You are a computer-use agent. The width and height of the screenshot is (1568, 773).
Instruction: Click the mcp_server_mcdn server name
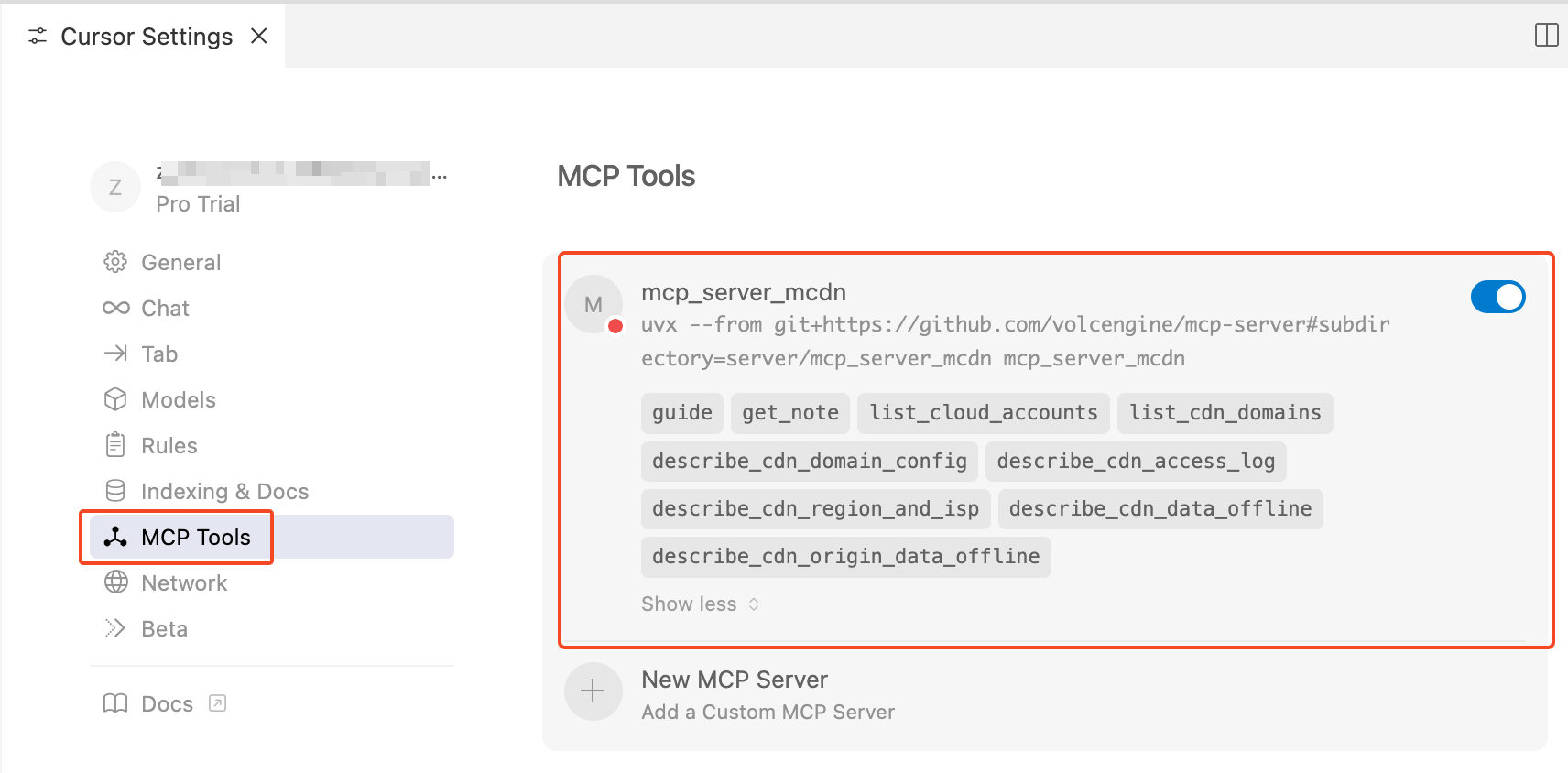(744, 292)
